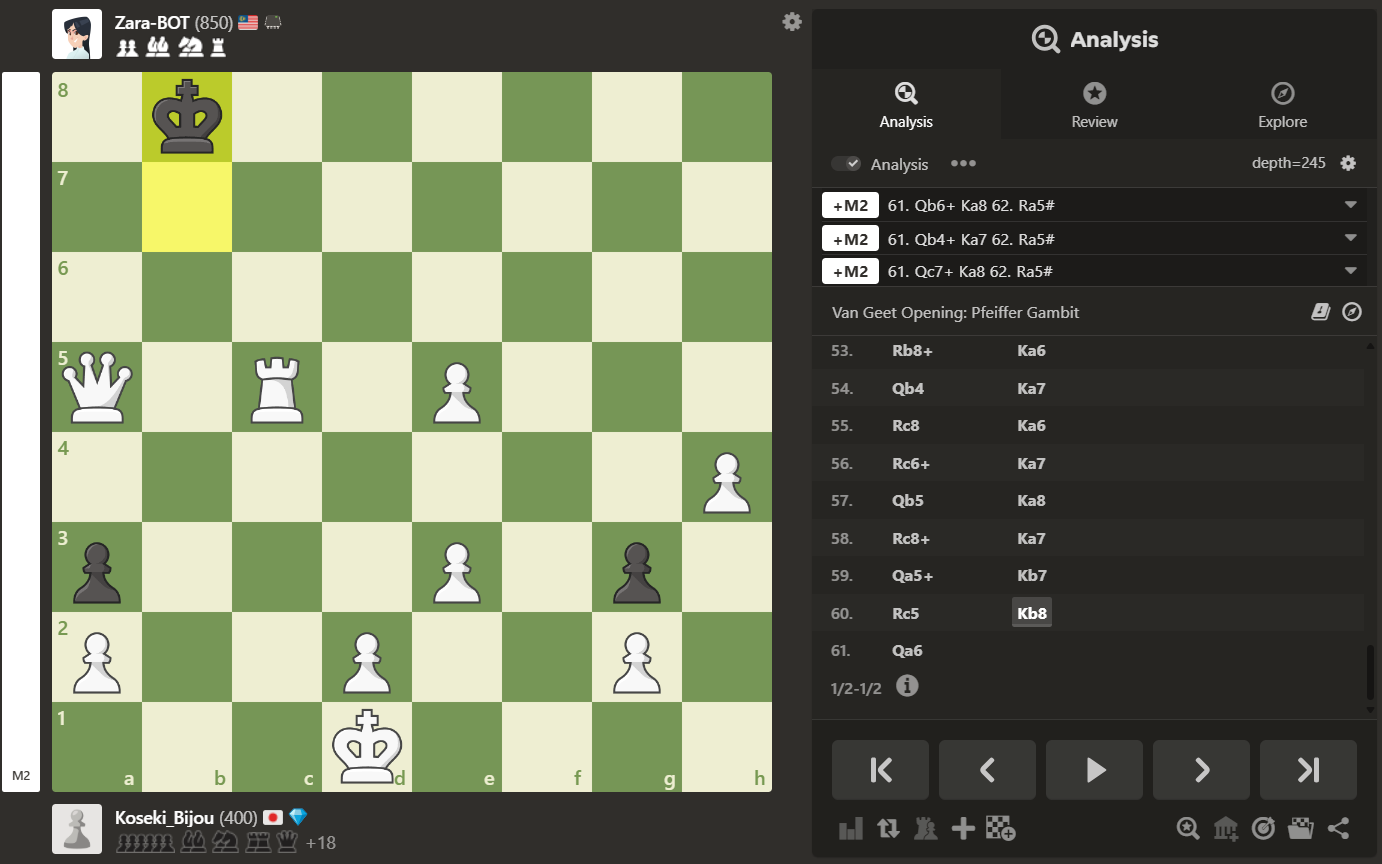This screenshot has width=1382, height=864.
Task: Click the Analysis header magnifier icon
Action: pos(1046,39)
